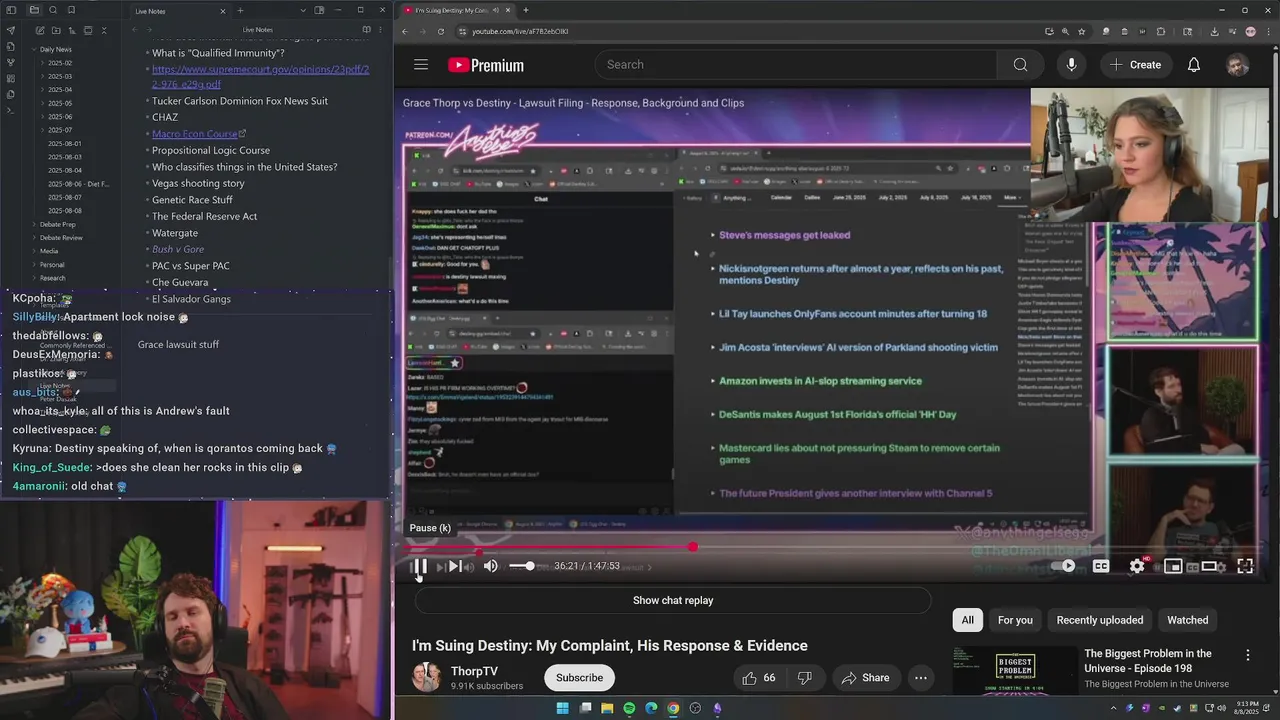This screenshot has height=720, width=1280.
Task: Open Obsidian file explorer tab
Action: coord(34,10)
